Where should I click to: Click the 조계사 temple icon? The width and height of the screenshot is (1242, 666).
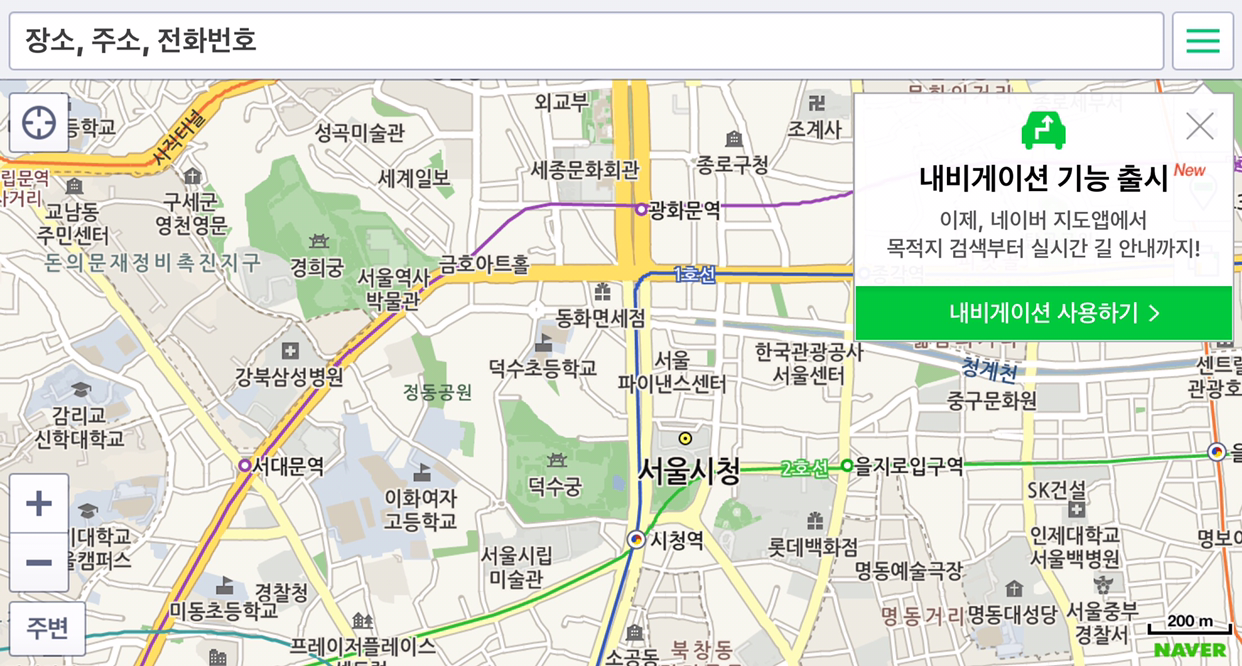pyautogui.click(x=818, y=102)
